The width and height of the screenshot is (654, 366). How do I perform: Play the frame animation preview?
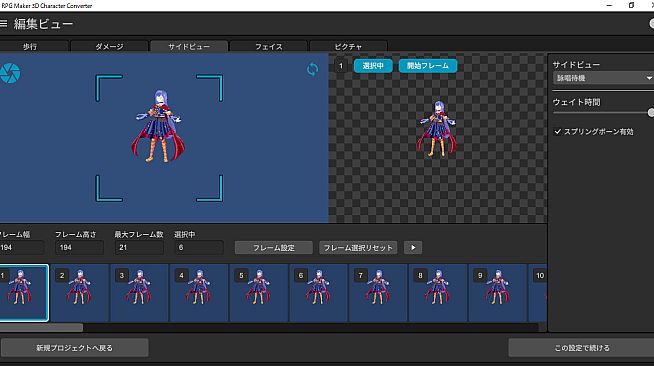point(413,248)
